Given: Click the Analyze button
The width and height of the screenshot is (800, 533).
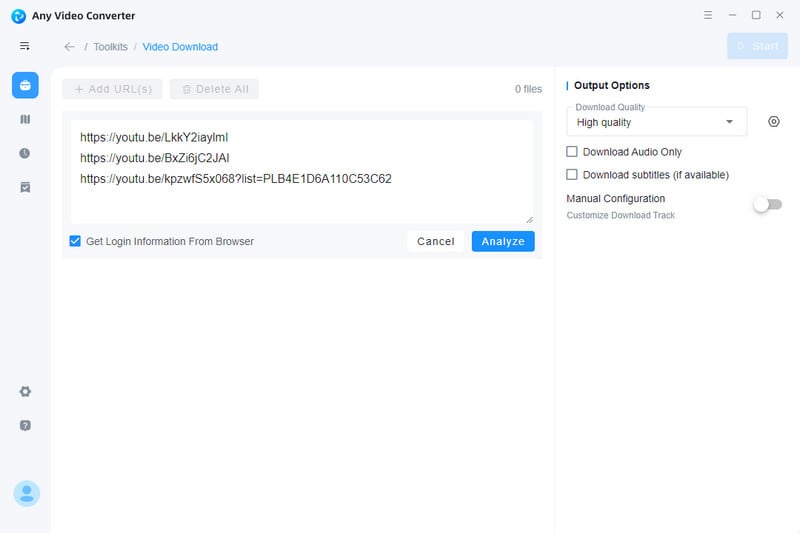Looking at the screenshot, I should [503, 241].
